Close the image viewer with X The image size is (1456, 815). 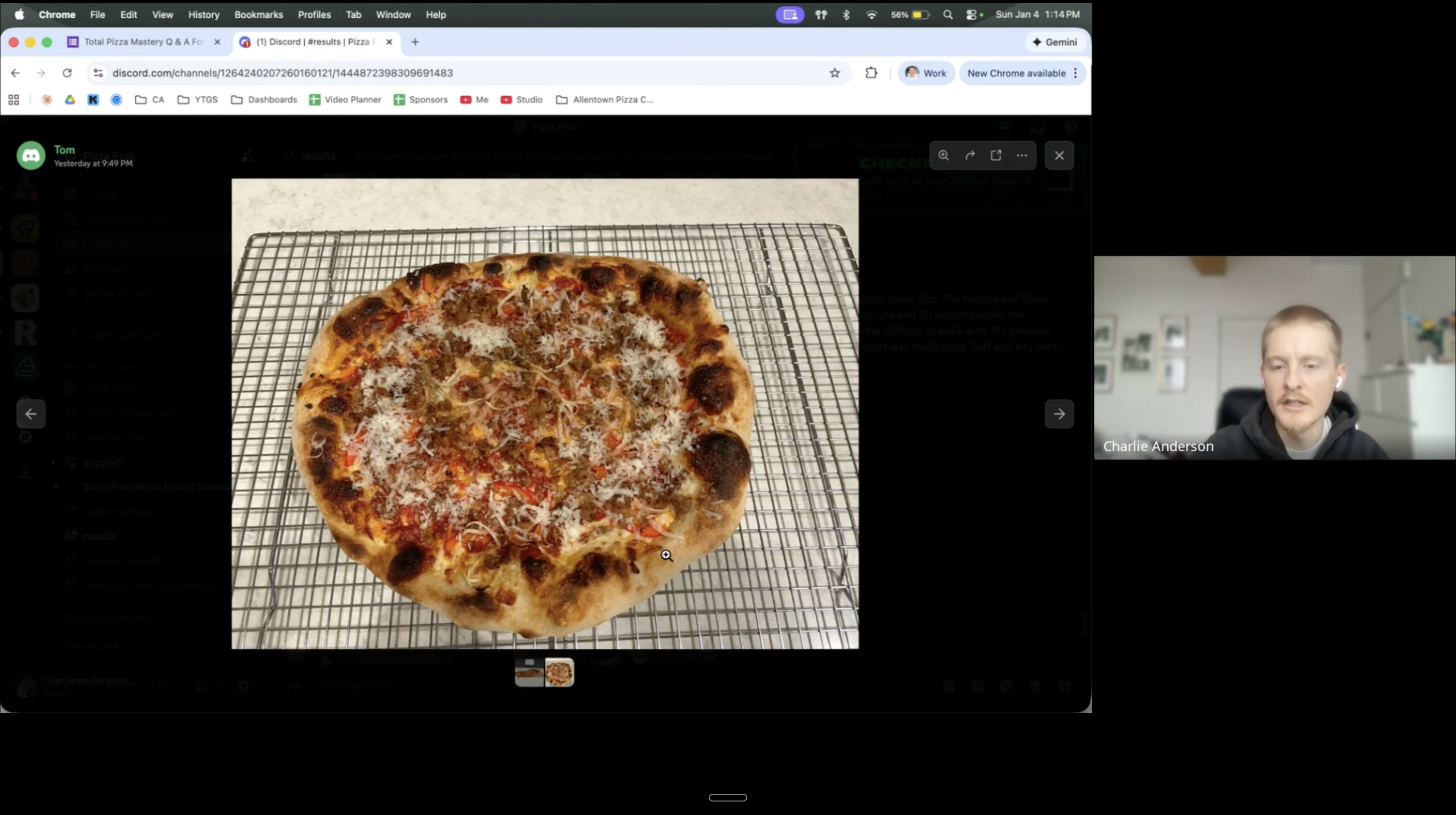pos(1059,155)
